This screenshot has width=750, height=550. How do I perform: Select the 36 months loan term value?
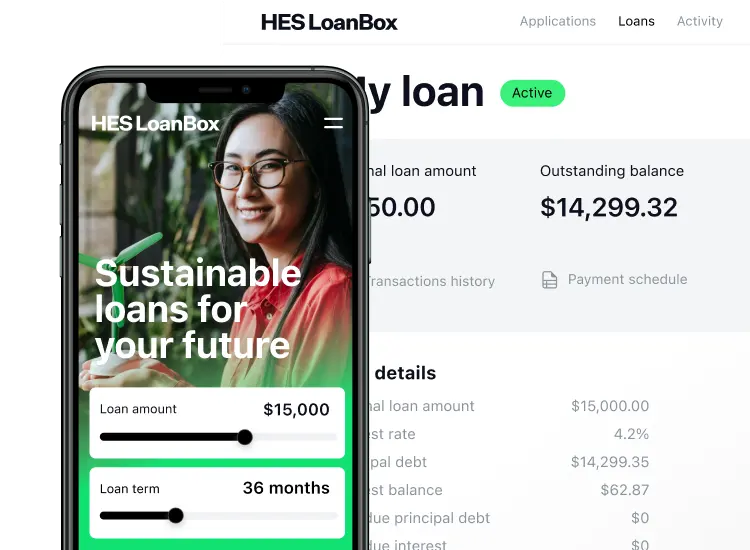[286, 488]
